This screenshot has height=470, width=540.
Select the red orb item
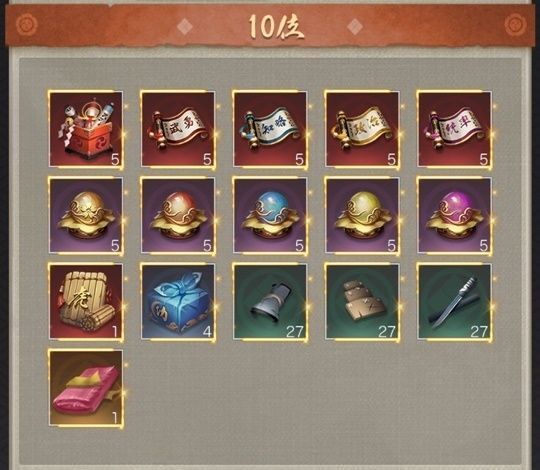[x=178, y=216]
